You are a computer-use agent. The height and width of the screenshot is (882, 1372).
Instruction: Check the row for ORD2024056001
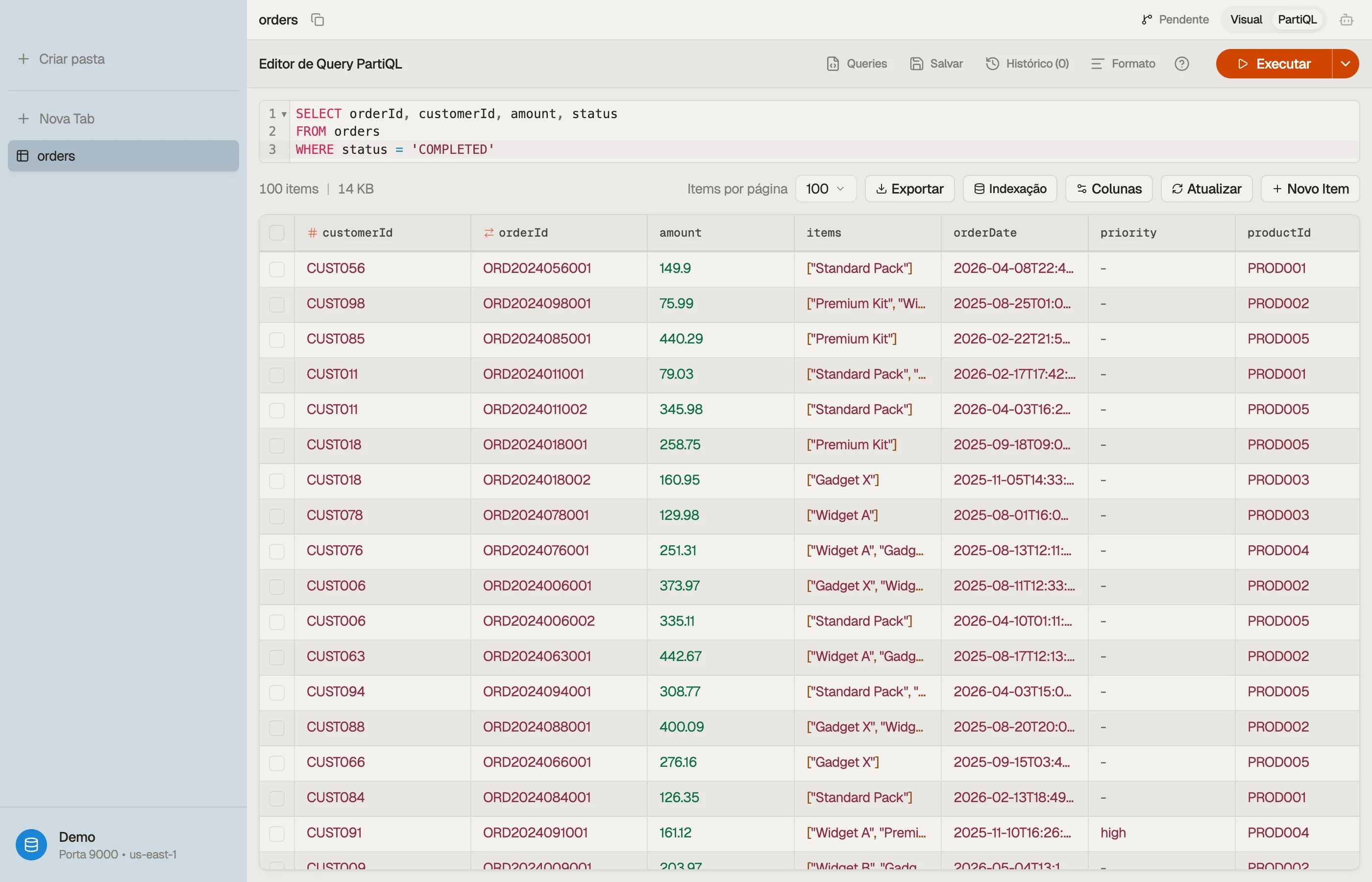pos(276,269)
